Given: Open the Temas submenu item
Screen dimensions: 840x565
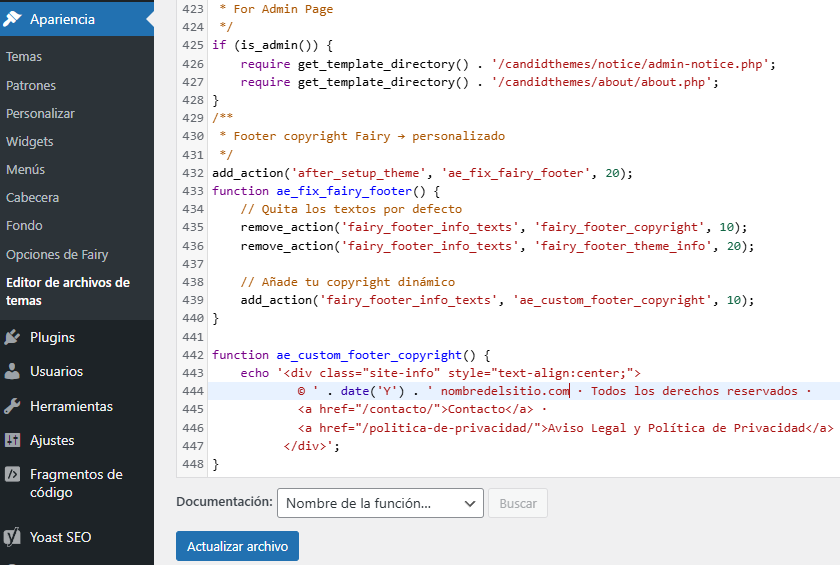Looking at the screenshot, I should point(24,57).
